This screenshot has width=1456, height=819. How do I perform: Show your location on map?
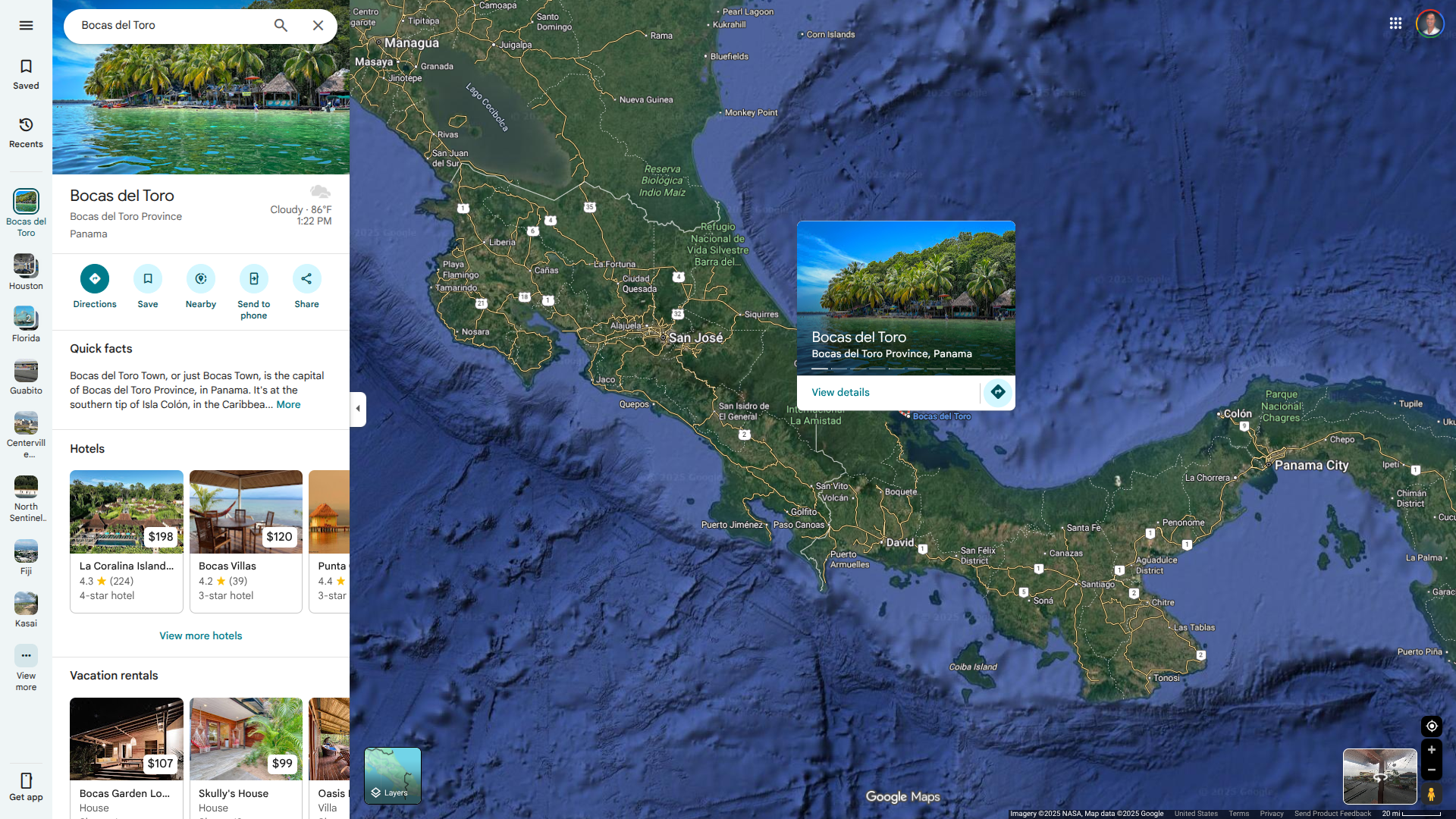pyautogui.click(x=1431, y=726)
